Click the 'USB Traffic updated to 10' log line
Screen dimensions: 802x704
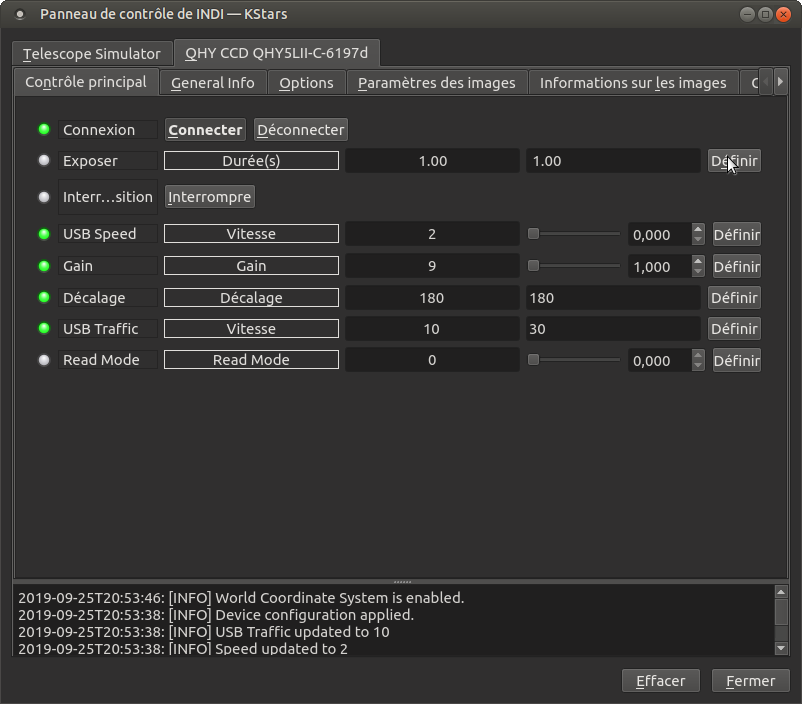click(204, 632)
